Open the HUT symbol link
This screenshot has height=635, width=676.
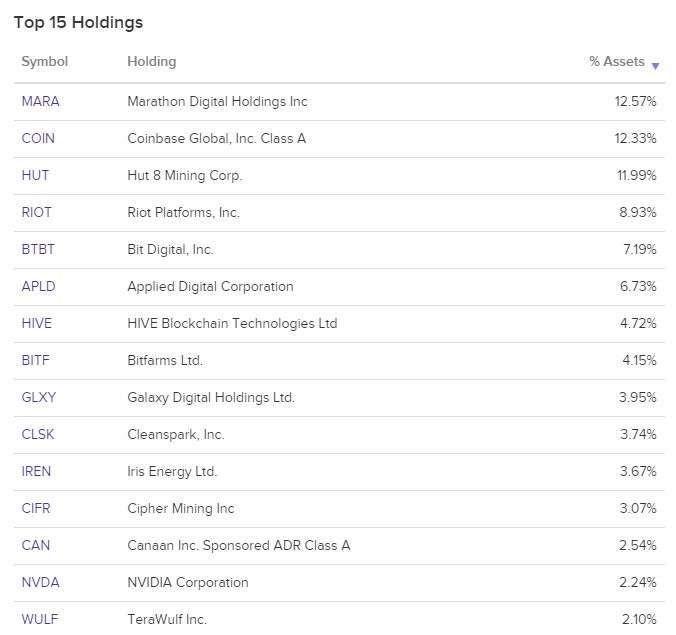[x=35, y=175]
